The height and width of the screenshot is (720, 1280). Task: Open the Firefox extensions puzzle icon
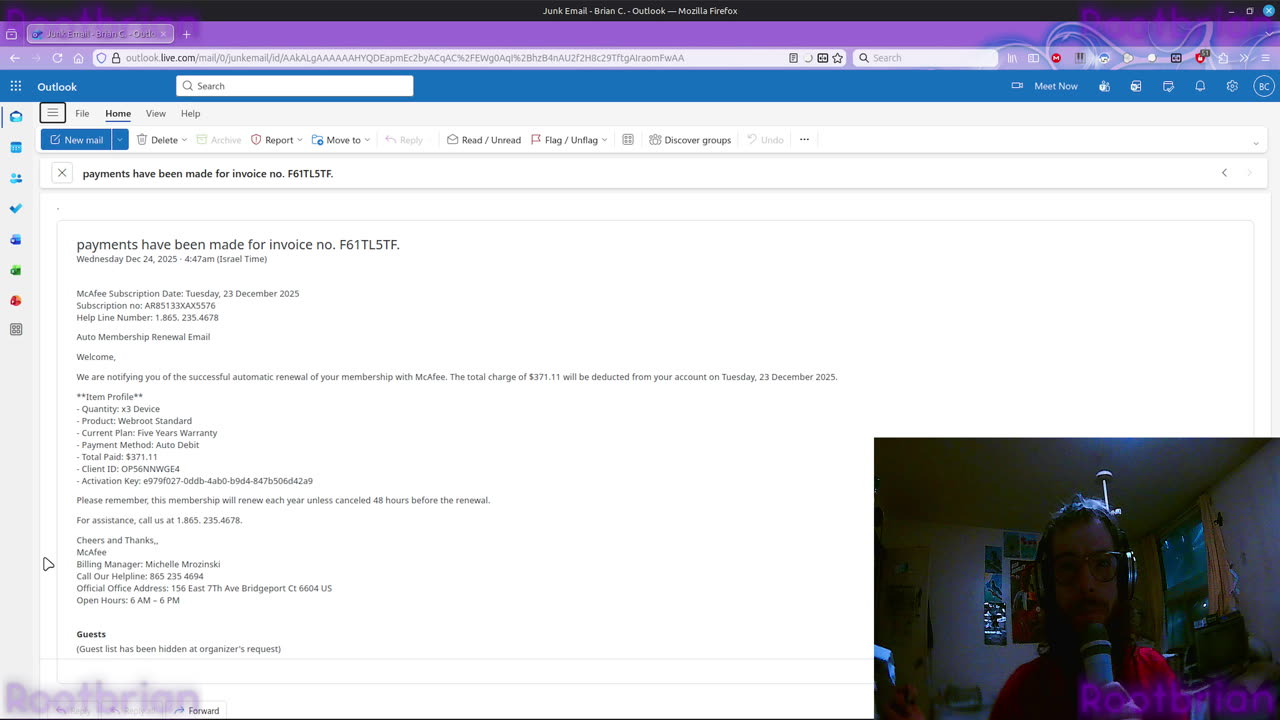1222,58
